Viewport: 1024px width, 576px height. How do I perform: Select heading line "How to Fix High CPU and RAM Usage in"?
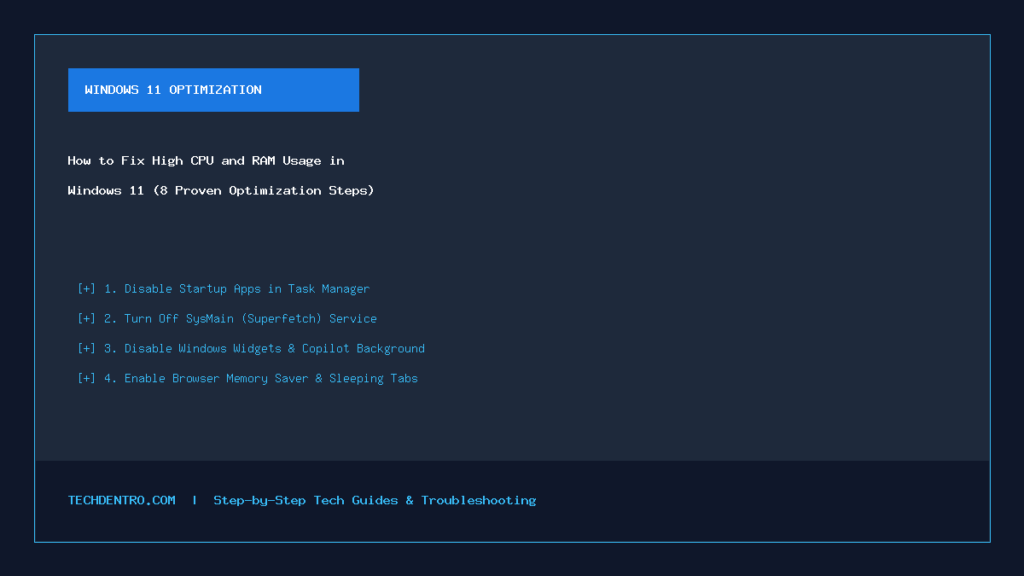tap(206, 161)
